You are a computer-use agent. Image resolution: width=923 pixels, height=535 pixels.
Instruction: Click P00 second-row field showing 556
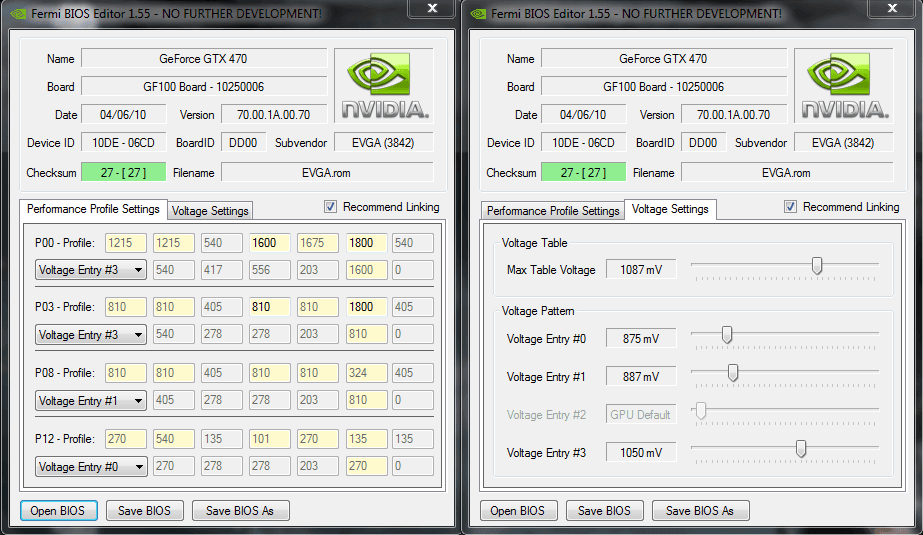tap(270, 270)
